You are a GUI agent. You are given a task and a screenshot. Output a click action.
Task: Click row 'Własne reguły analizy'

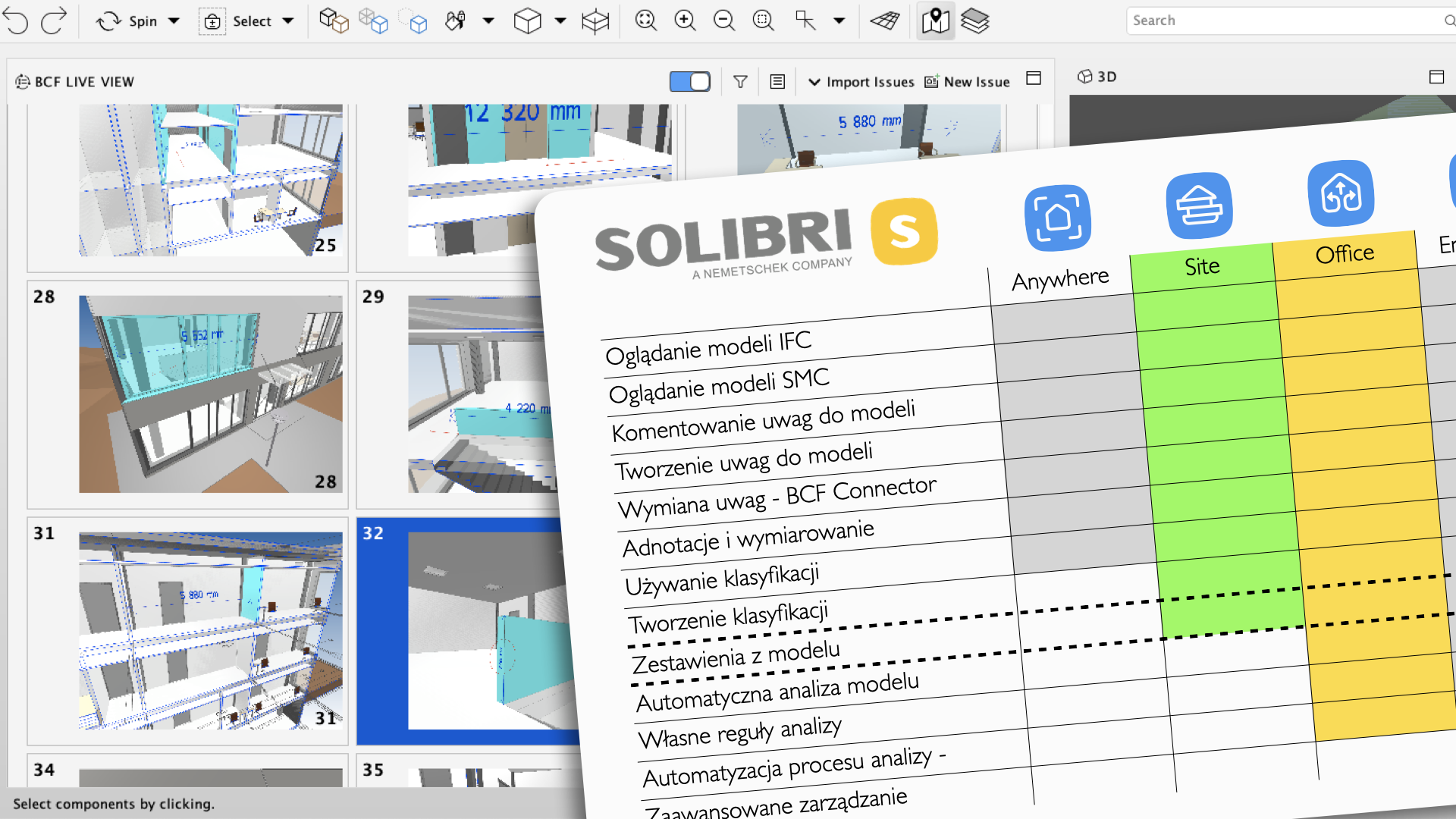(740, 733)
